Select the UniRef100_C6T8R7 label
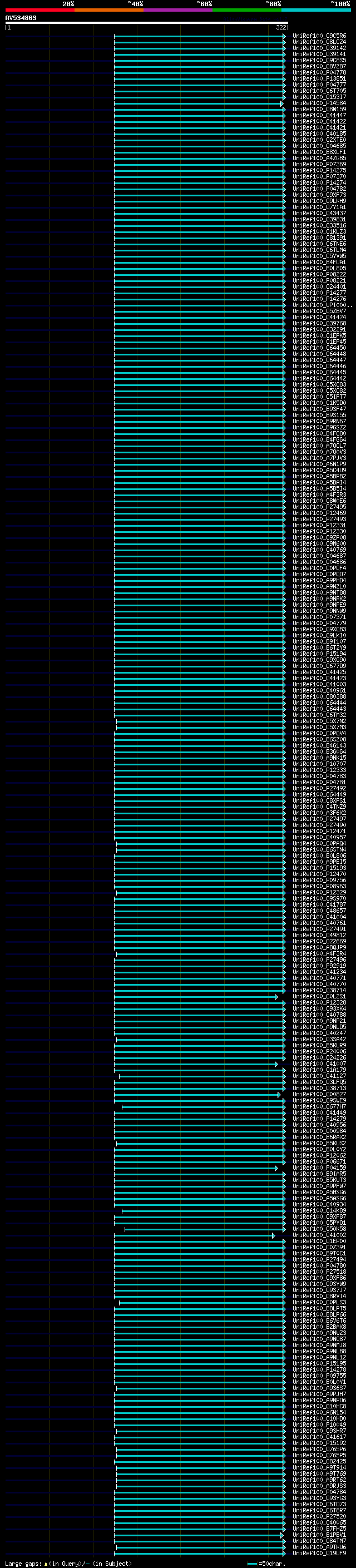The width and height of the screenshot is (356, 1568). pos(319,1510)
